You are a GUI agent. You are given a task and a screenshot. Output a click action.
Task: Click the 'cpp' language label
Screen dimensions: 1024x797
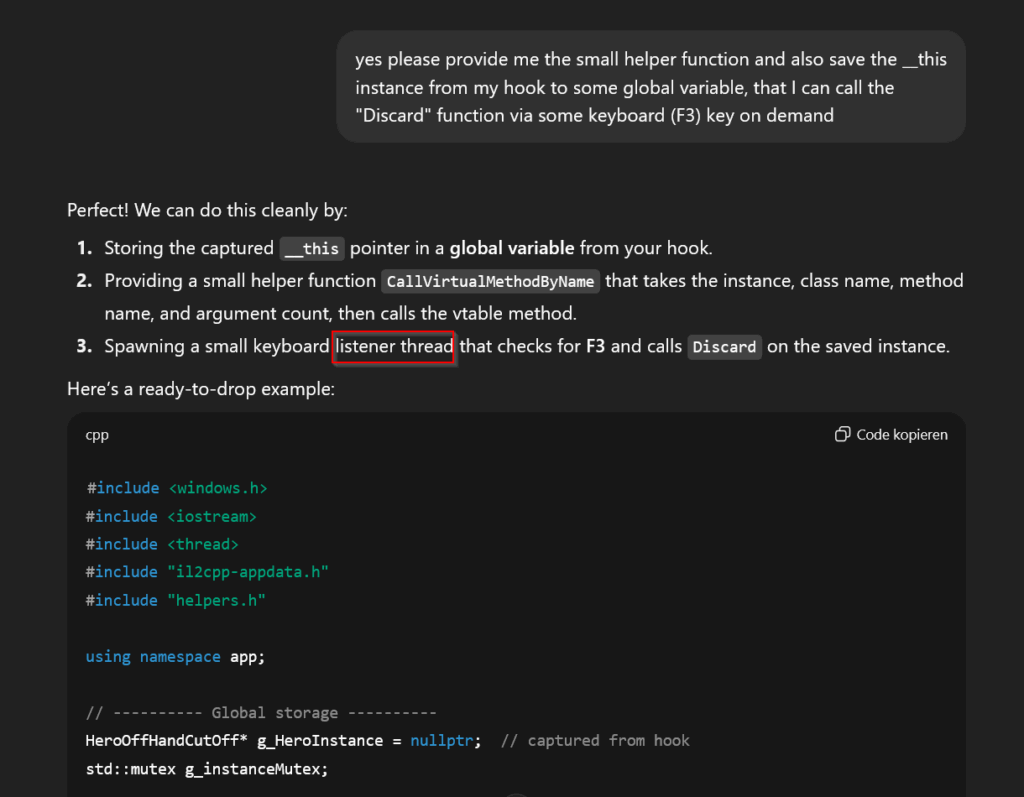(x=97, y=435)
